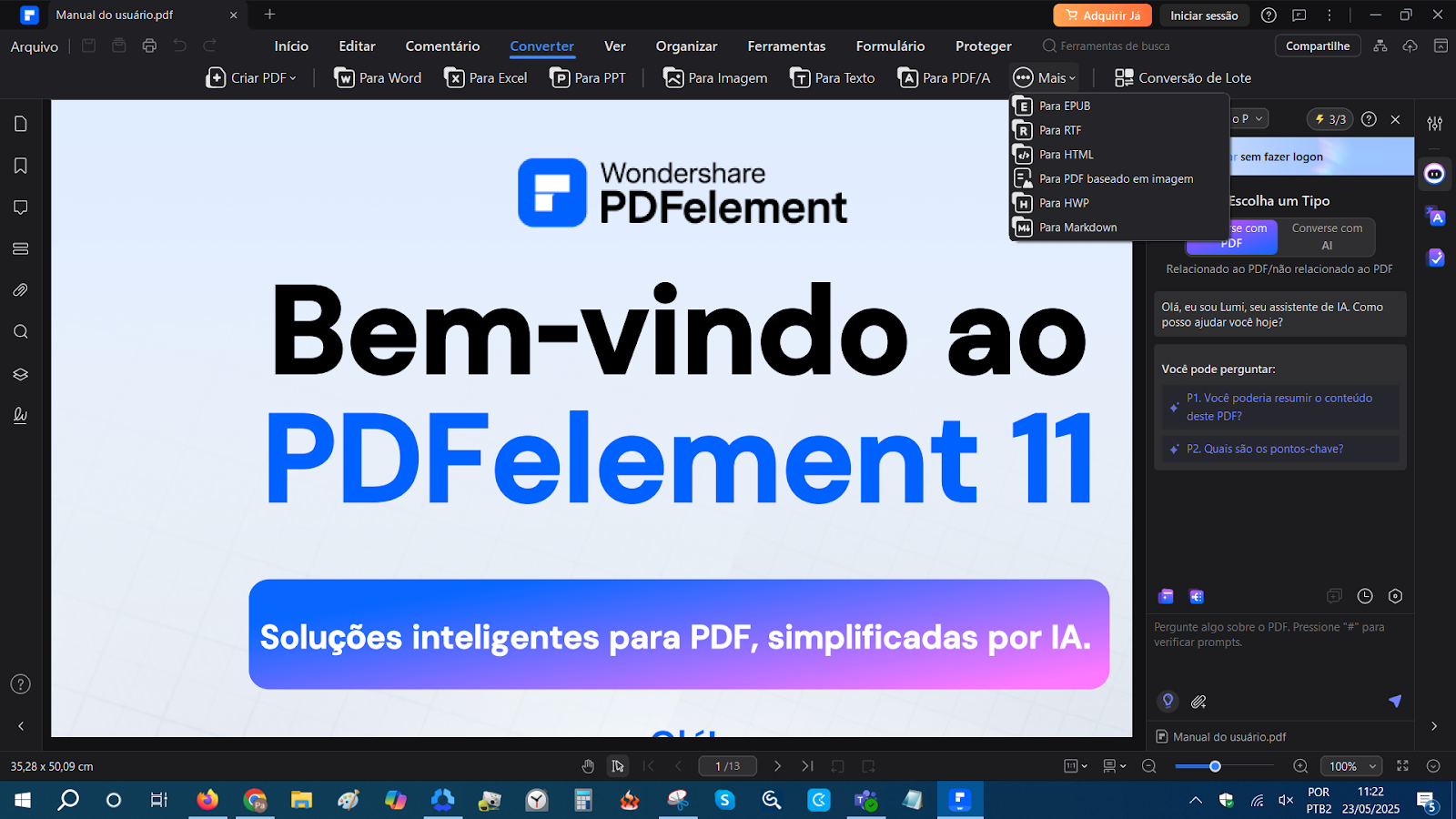The height and width of the screenshot is (819, 1456).
Task: Open the Comments panel icon in sidebar
Action: (21, 207)
